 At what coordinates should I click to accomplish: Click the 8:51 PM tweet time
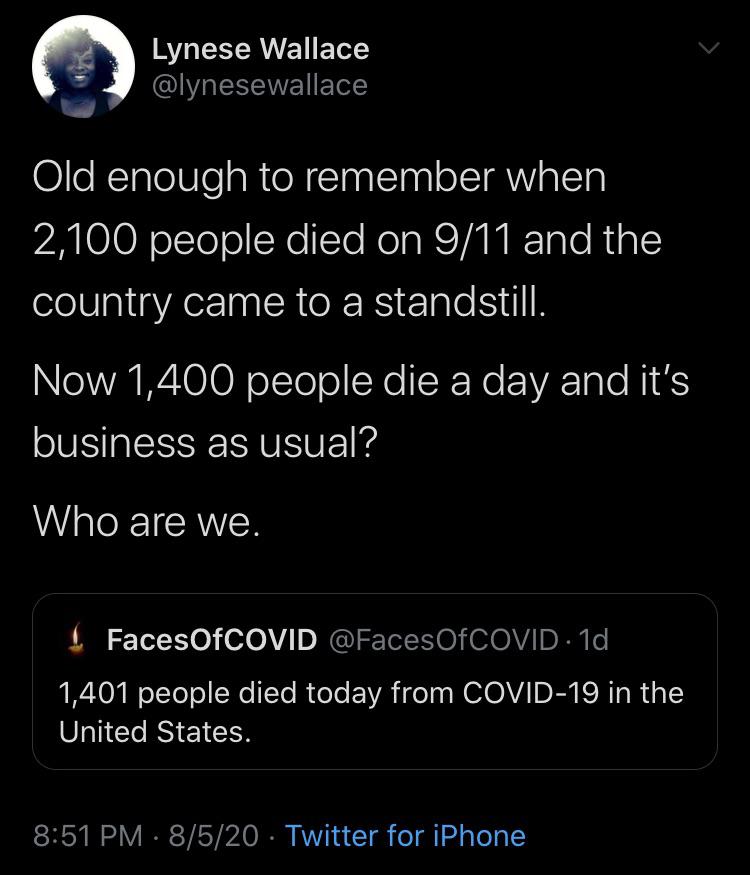point(88,836)
